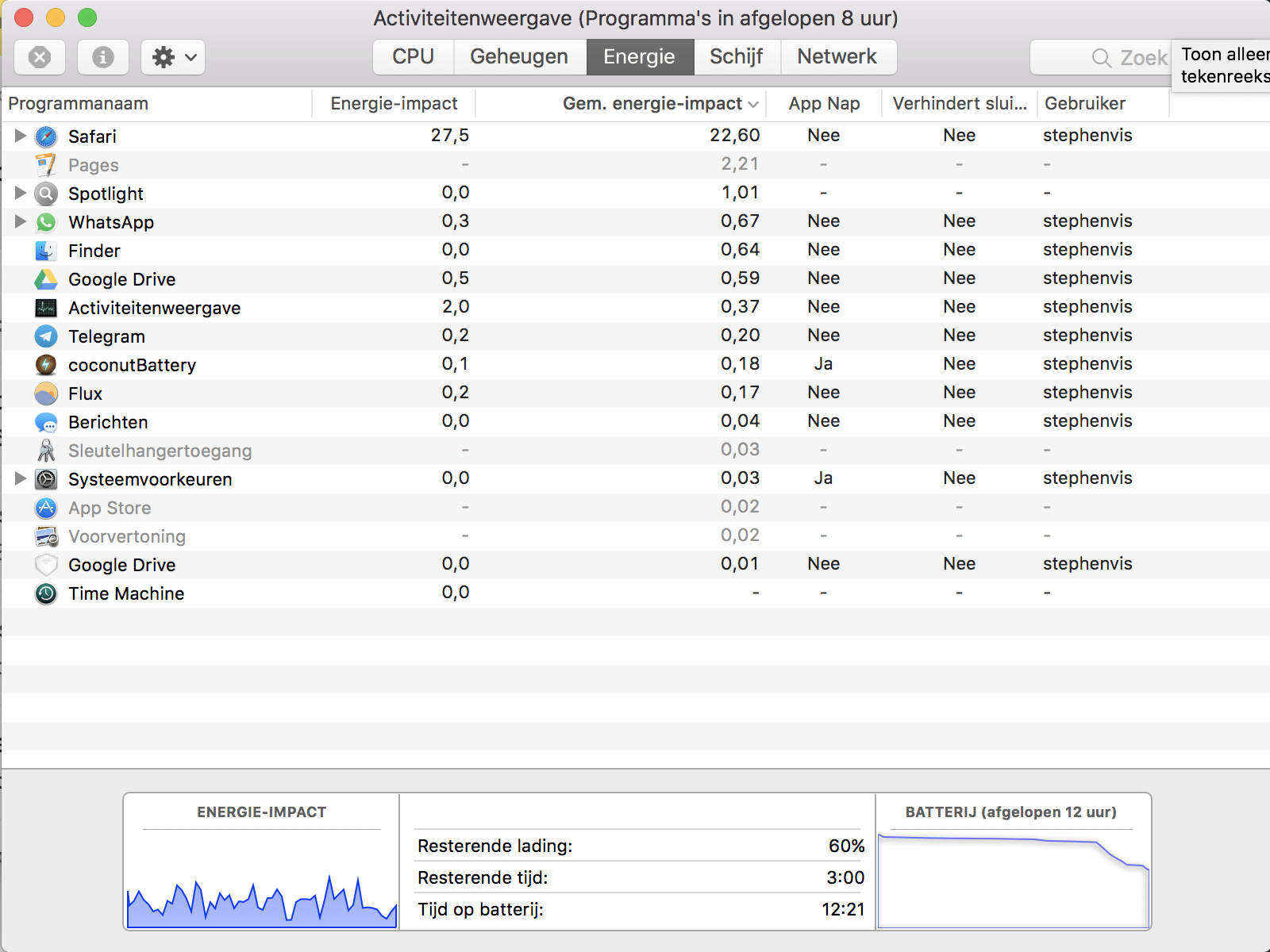Viewport: 1270px width, 952px height.
Task: Select the Finder row name
Action: click(x=94, y=251)
